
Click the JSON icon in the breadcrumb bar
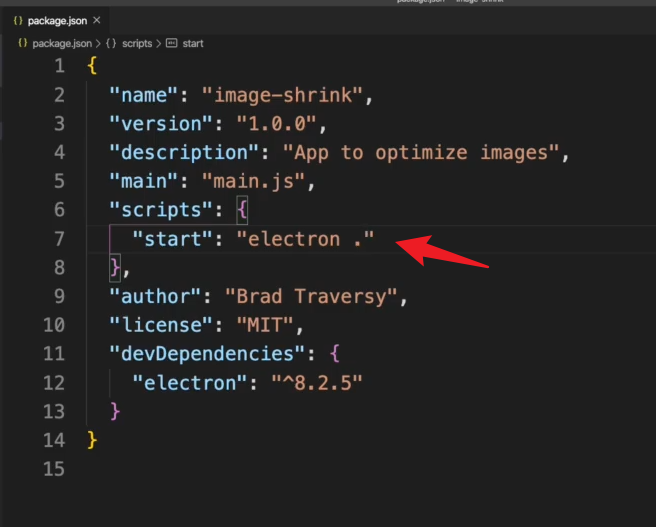(23, 43)
